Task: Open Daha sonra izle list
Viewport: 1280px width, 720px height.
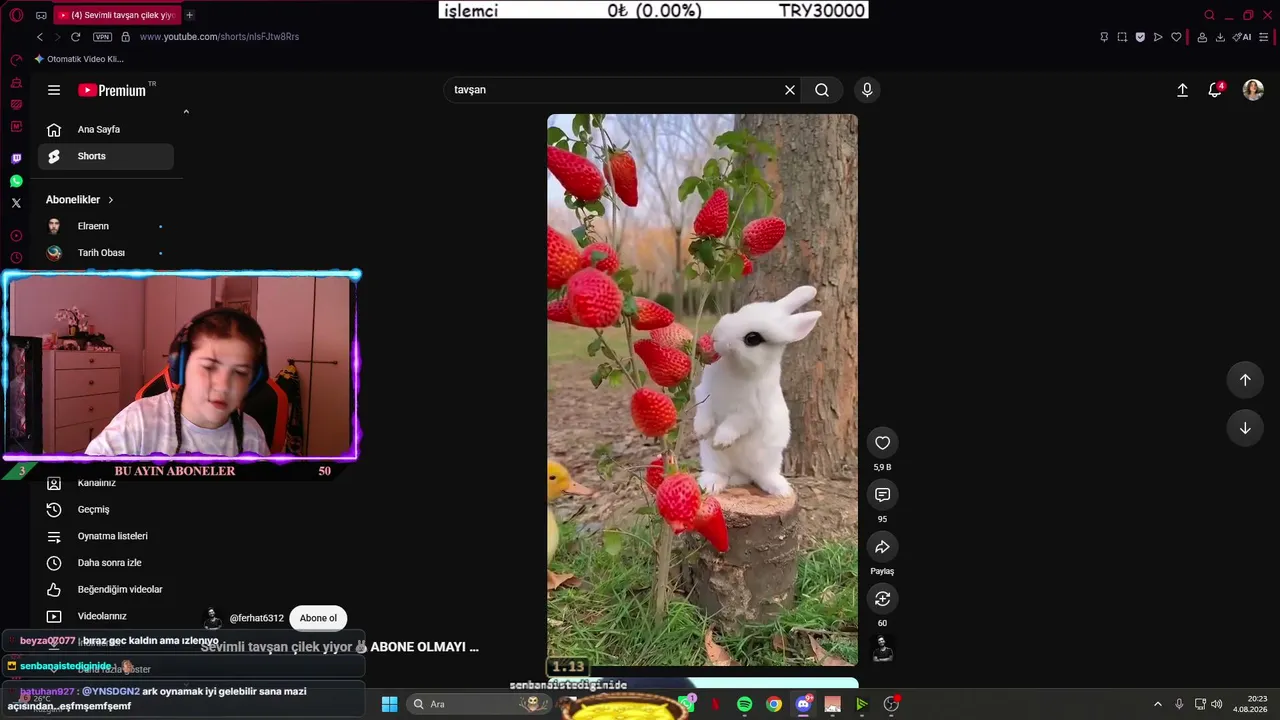Action: [x=105, y=563]
